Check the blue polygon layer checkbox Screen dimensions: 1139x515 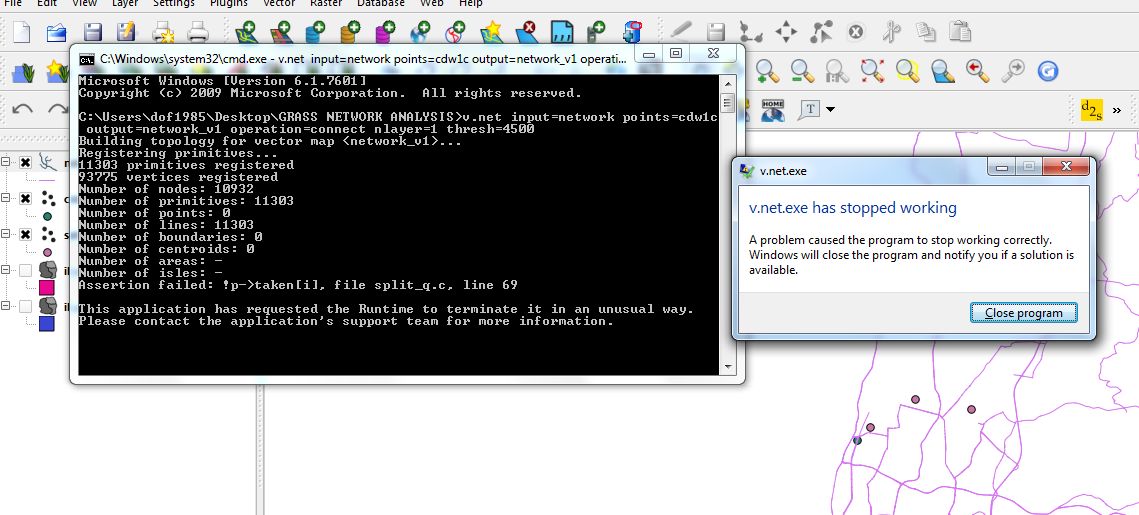(x=25, y=307)
